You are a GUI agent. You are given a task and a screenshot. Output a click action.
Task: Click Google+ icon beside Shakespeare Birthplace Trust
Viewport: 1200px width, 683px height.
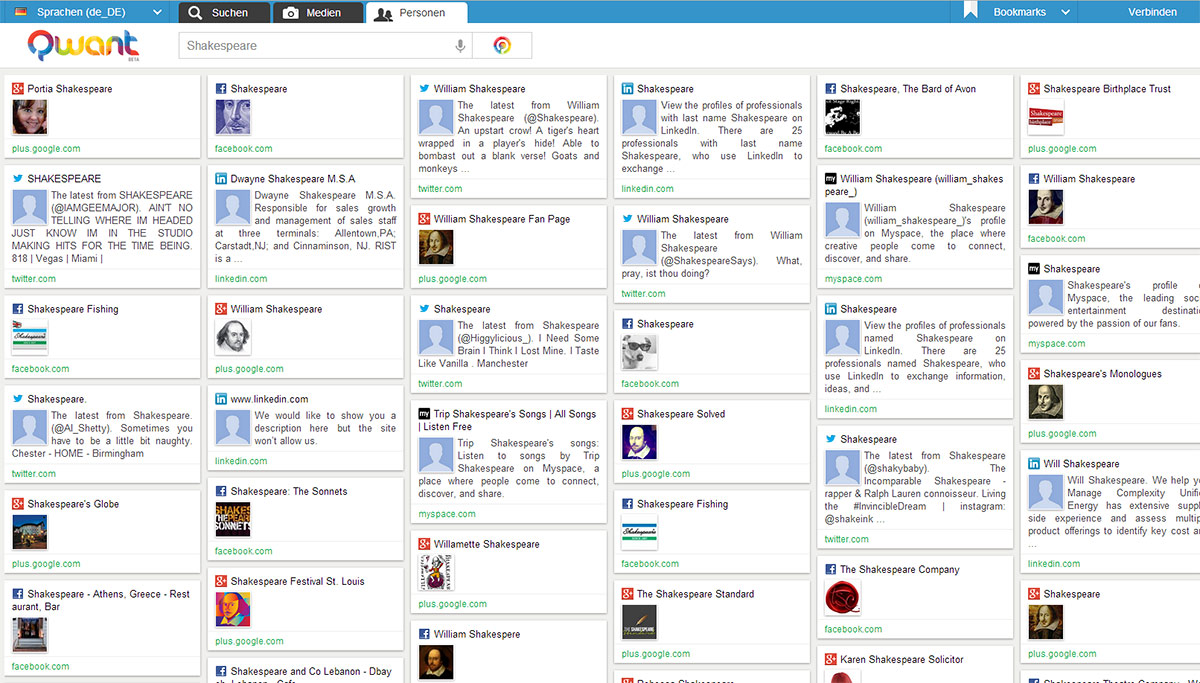(1034, 89)
